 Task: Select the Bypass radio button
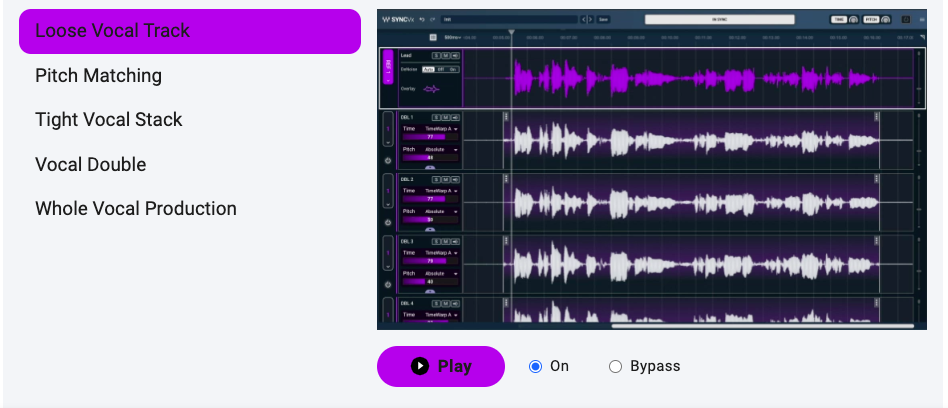coord(616,366)
